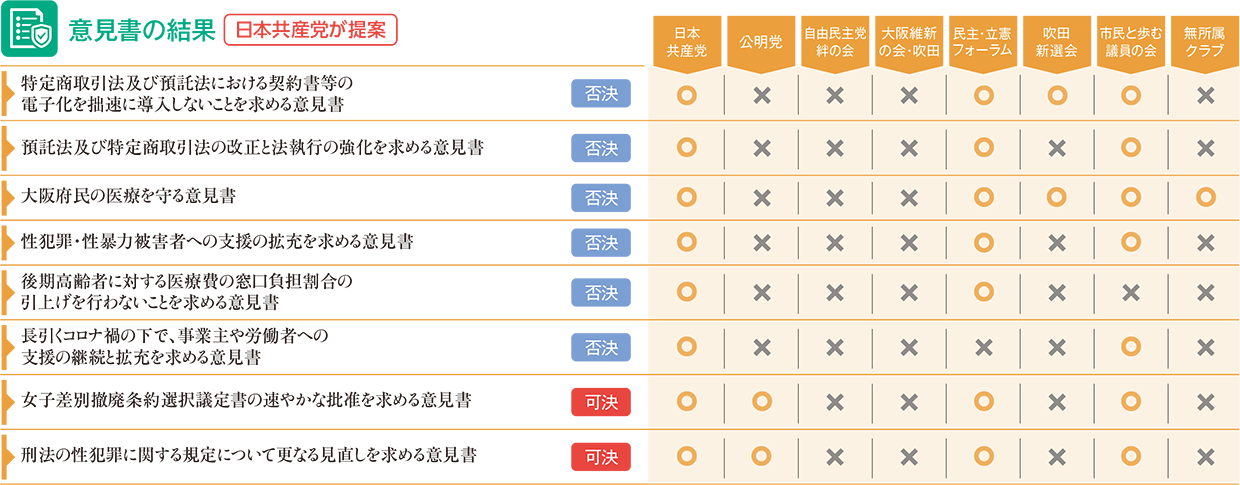Click 日本共産党 circle mark in 預託法及び特定商取引法の改正 row
Viewport: 1240px width, 485px height.
[687, 147]
